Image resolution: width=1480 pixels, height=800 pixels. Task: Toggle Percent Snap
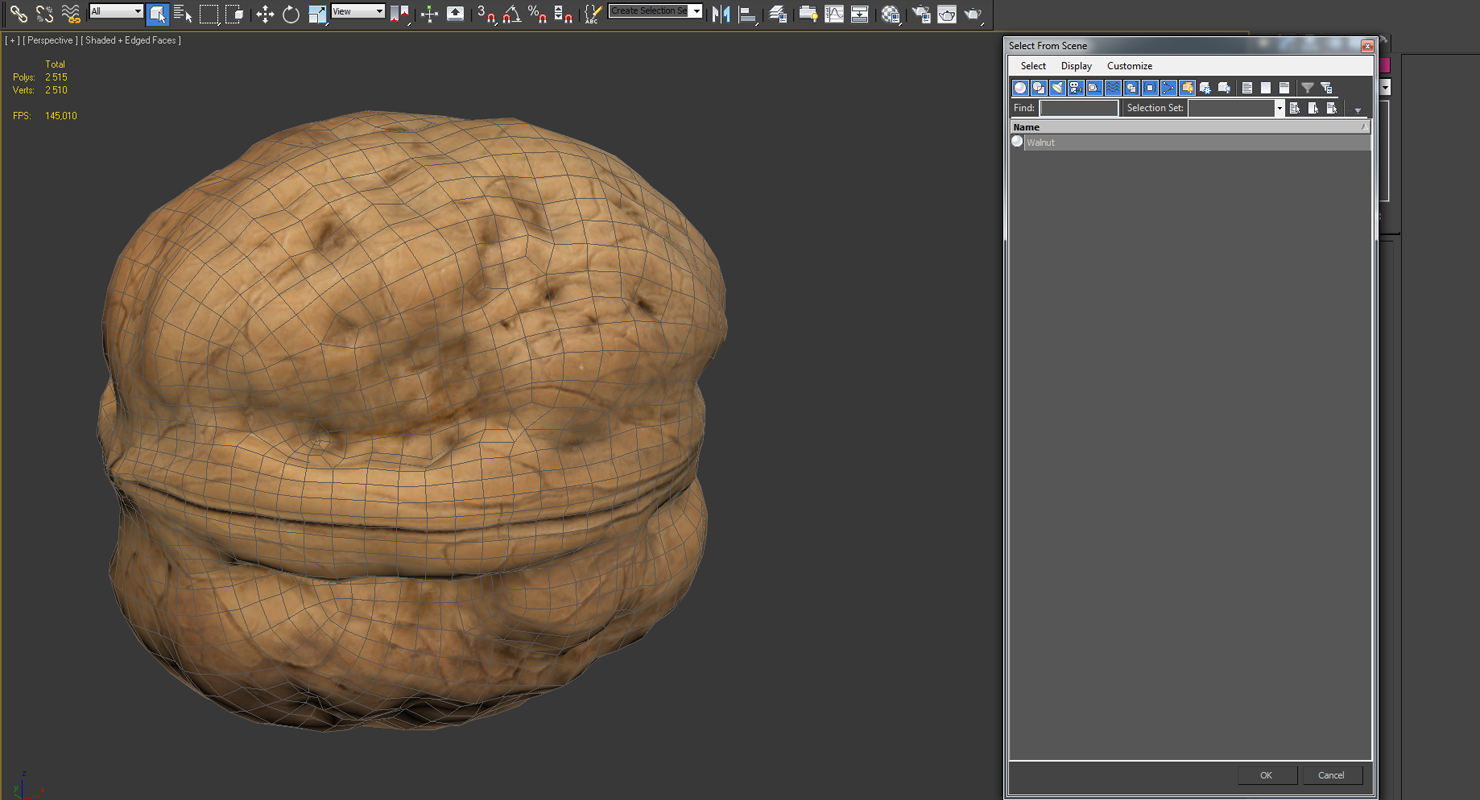538,14
